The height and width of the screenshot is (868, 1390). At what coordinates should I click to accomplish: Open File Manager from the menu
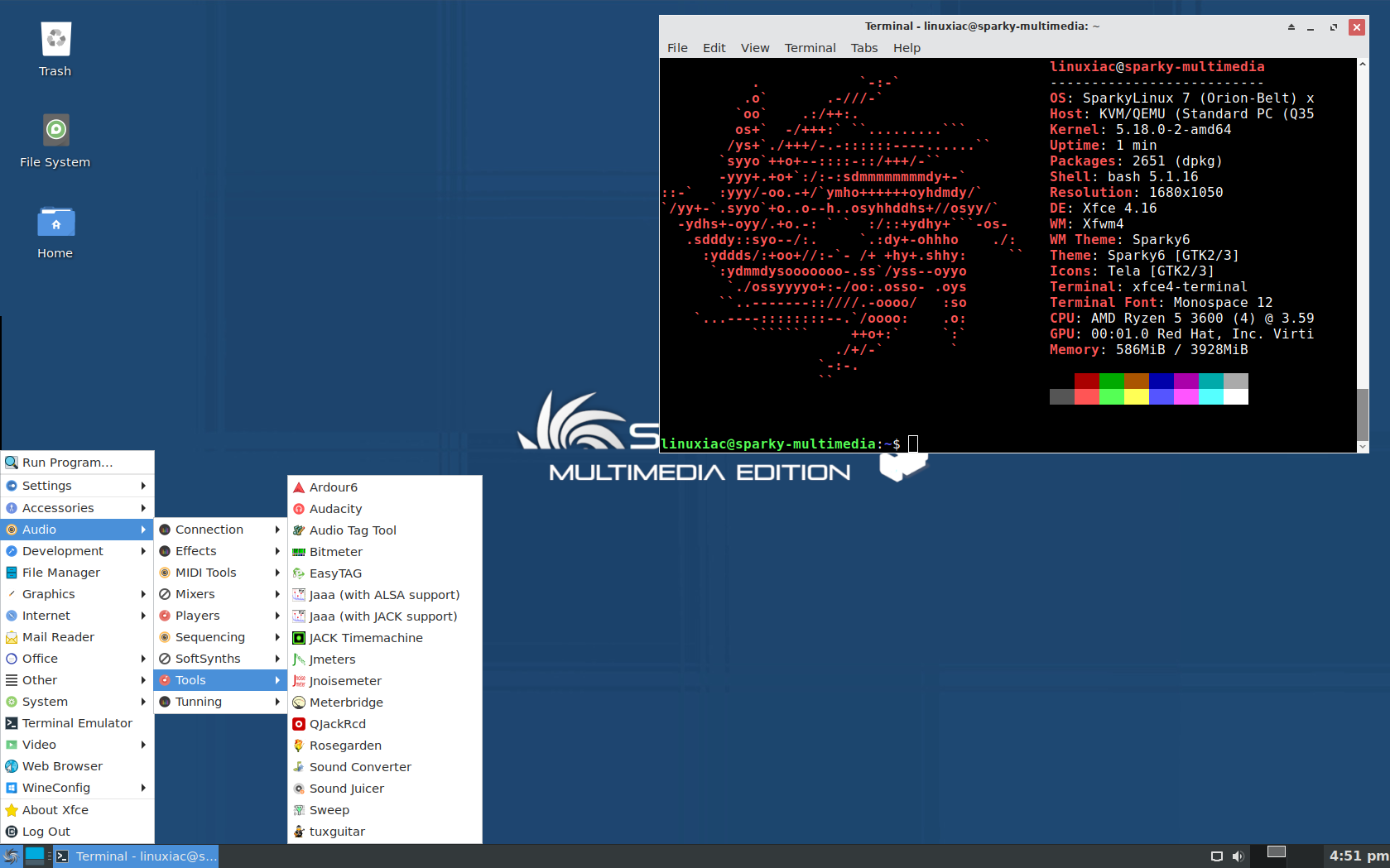tap(77, 573)
